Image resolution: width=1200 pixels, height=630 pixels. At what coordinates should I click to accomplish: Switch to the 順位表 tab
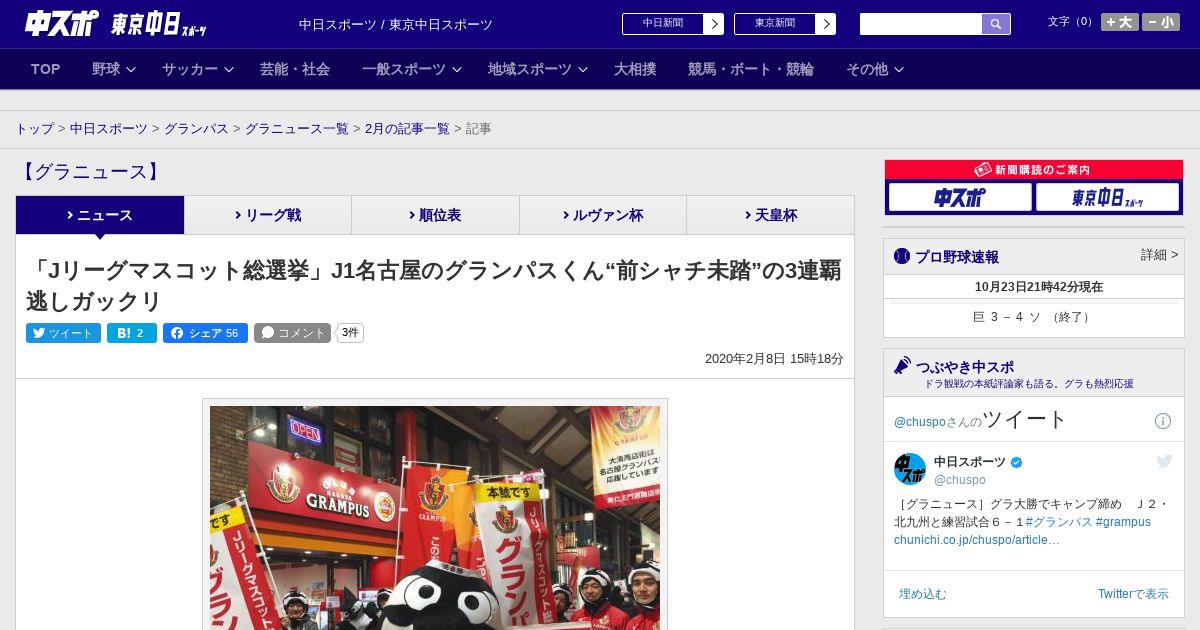point(435,215)
